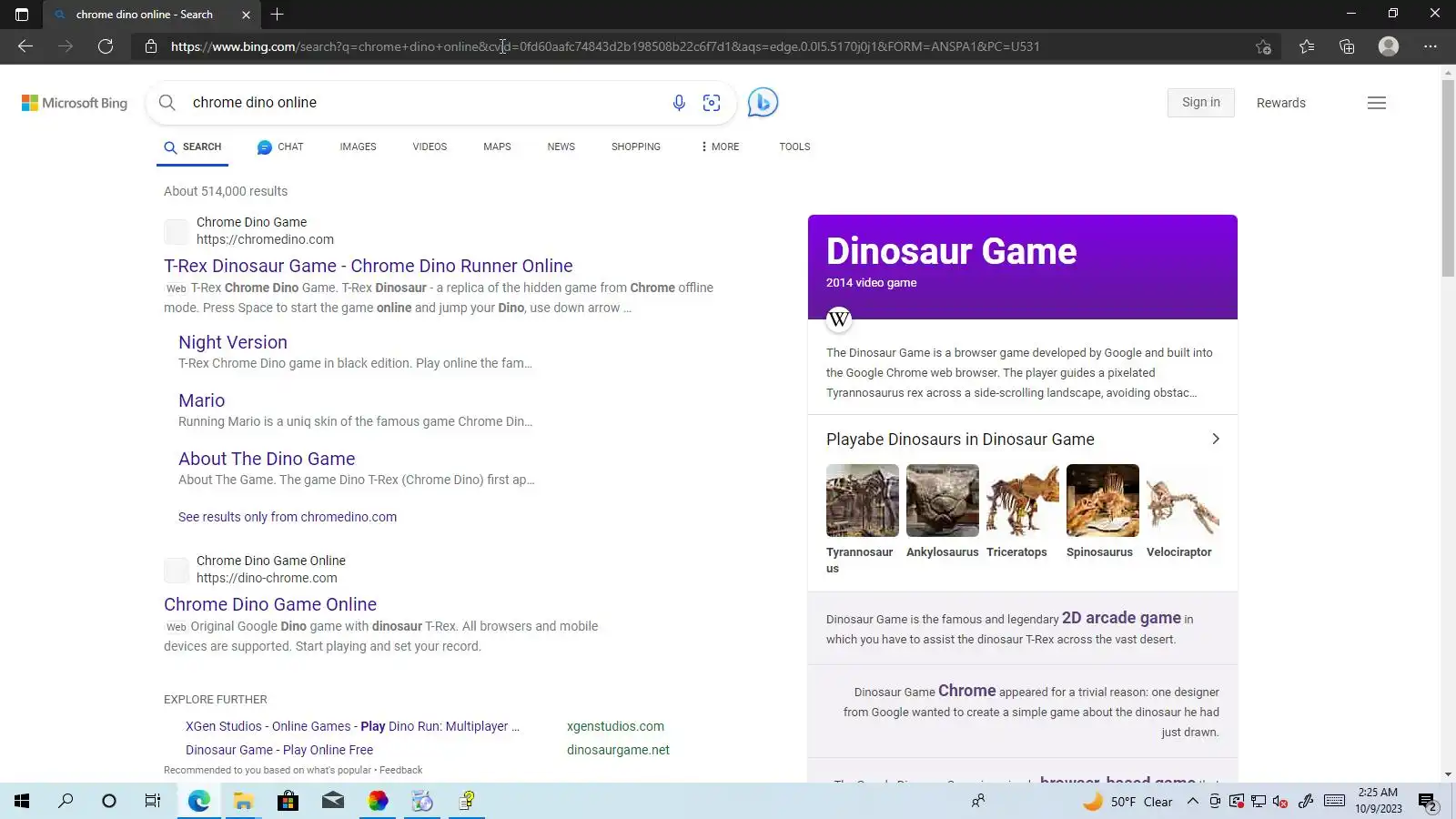Open the TOOLS search options
The width and height of the screenshot is (1456, 819).
(x=794, y=147)
